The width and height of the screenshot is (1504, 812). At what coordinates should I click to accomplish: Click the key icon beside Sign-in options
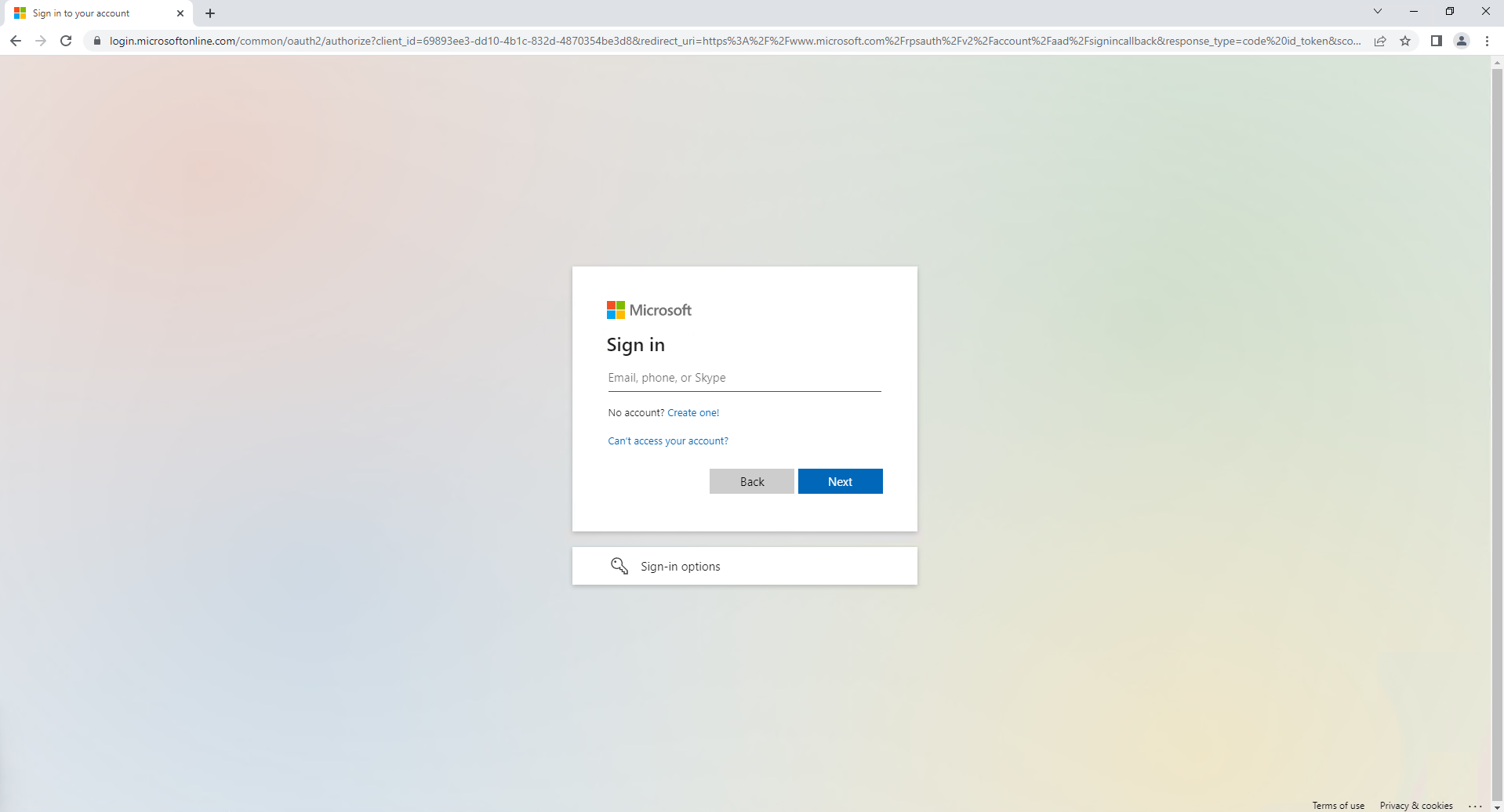619,566
